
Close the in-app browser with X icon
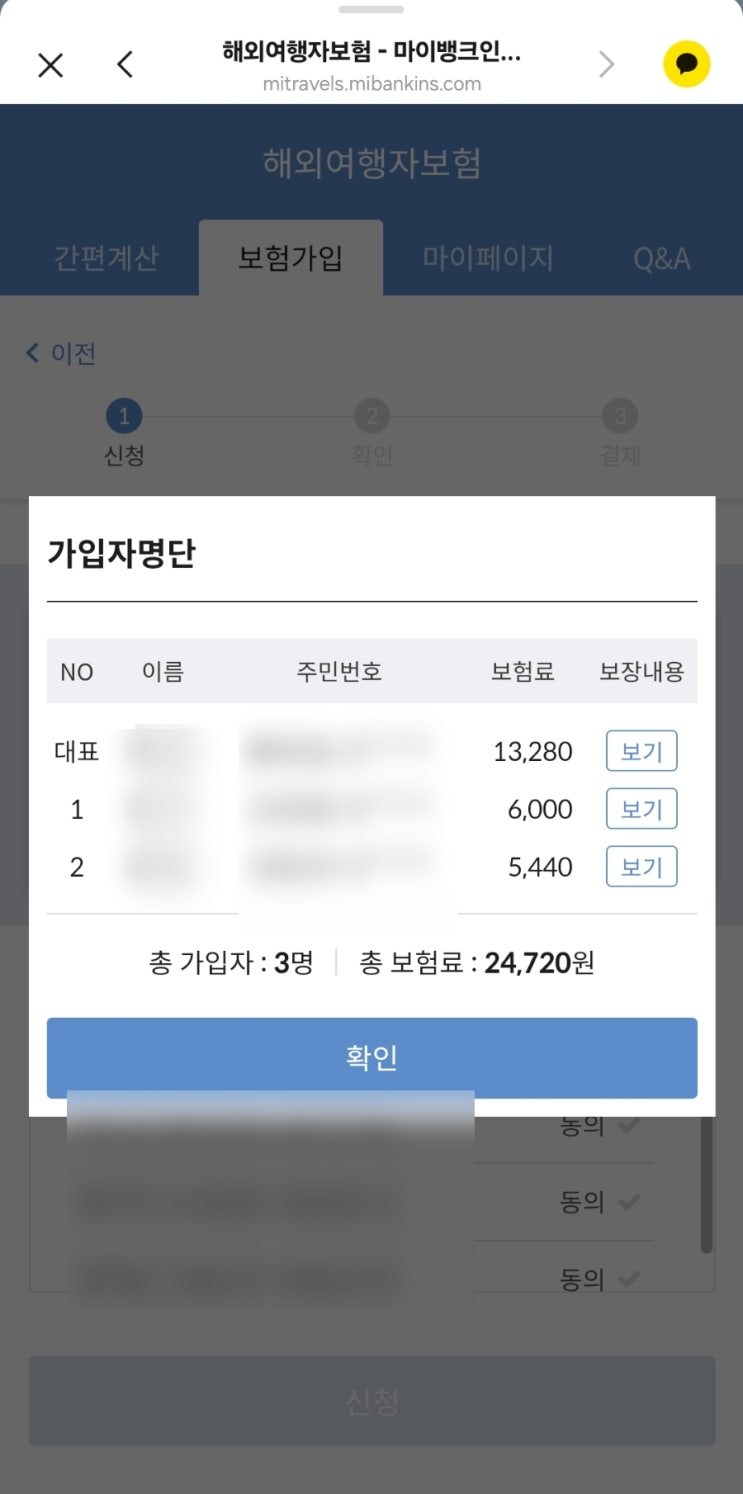50,66
